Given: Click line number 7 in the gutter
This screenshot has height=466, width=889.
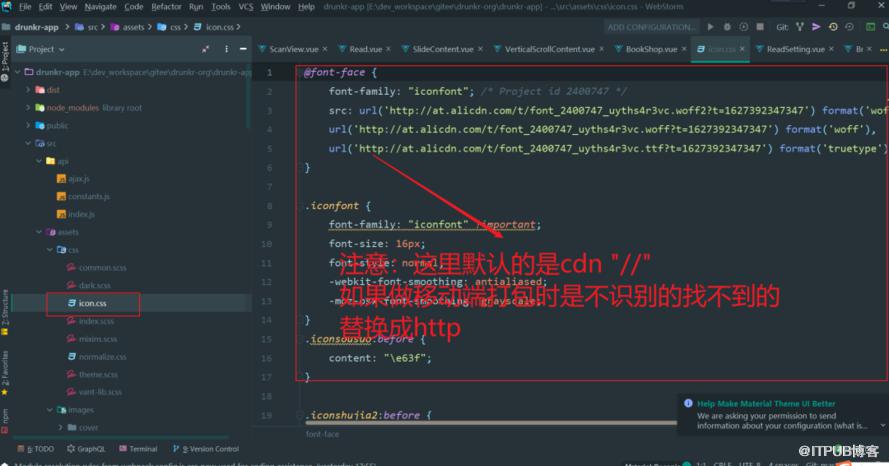Looking at the screenshot, I should (269, 187).
